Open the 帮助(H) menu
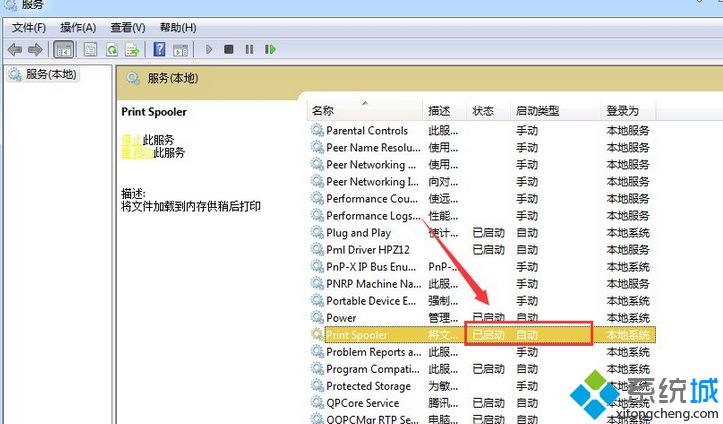The width and height of the screenshot is (723, 424). 178,28
